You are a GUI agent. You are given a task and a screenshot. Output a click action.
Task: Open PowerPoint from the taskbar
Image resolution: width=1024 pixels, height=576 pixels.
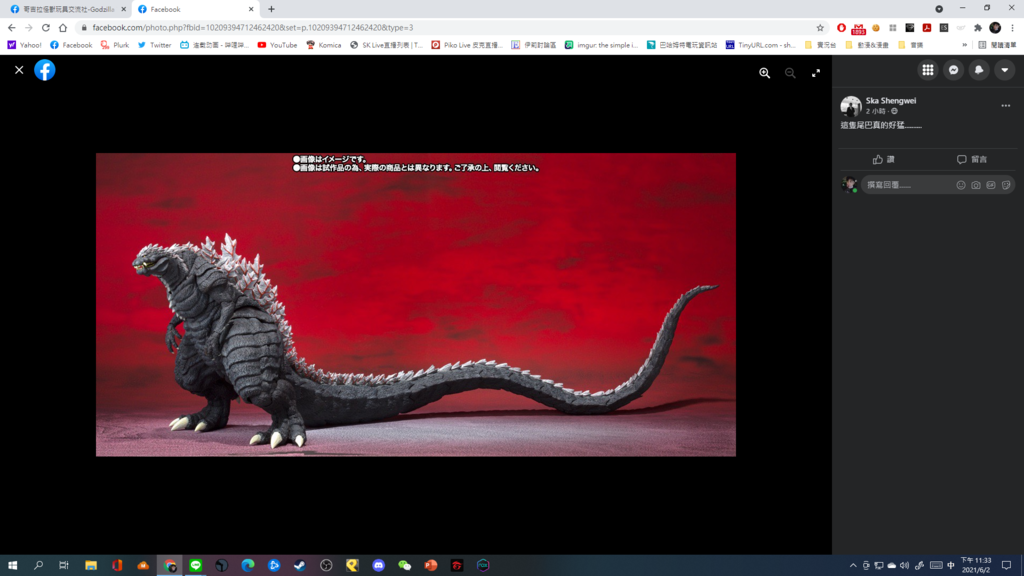coord(430,566)
